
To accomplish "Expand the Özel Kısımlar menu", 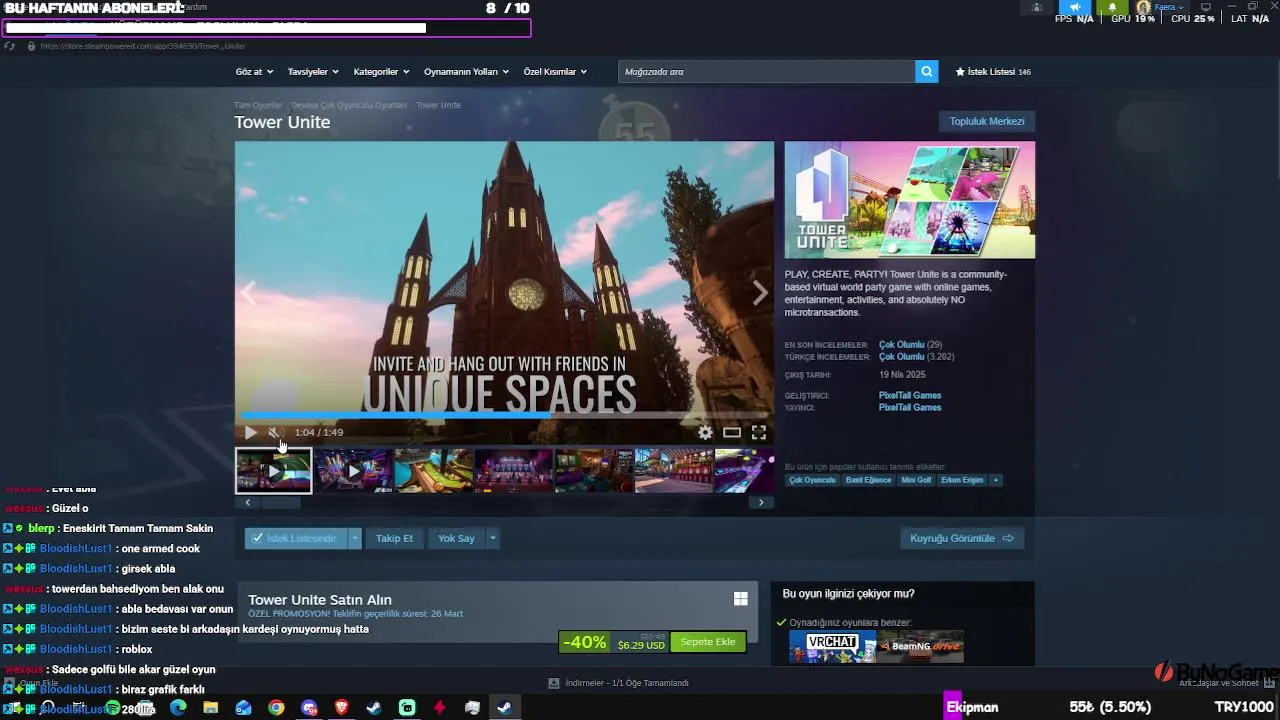I will 555,72.
